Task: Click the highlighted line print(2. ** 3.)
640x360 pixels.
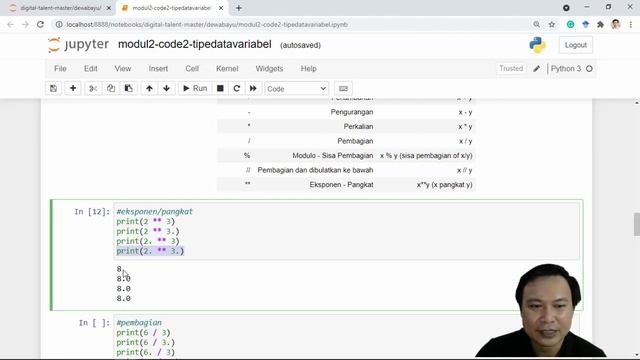Action: click(x=150, y=251)
